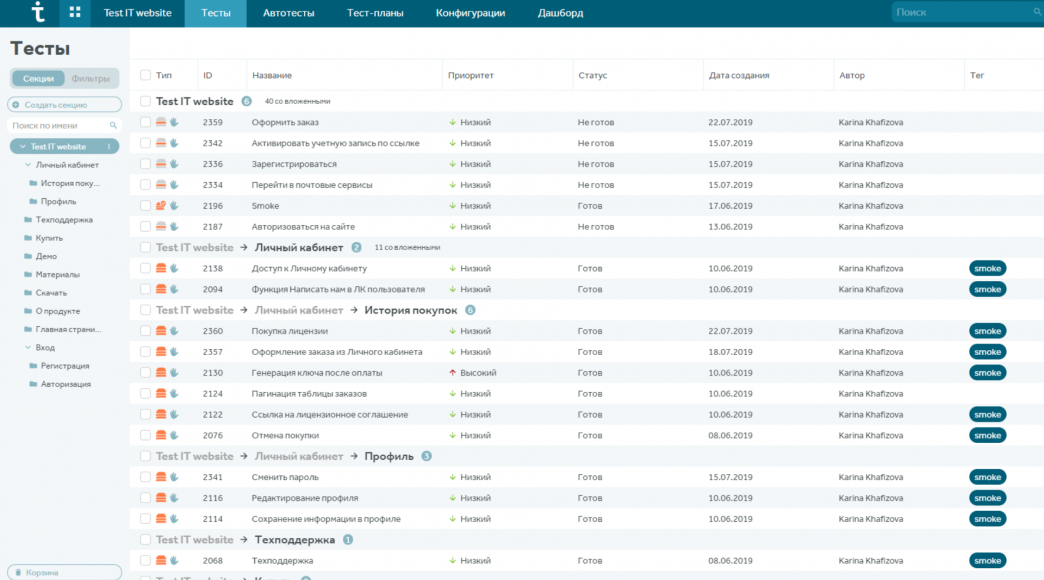Click the search magnifier in the top bar

[1034, 13]
